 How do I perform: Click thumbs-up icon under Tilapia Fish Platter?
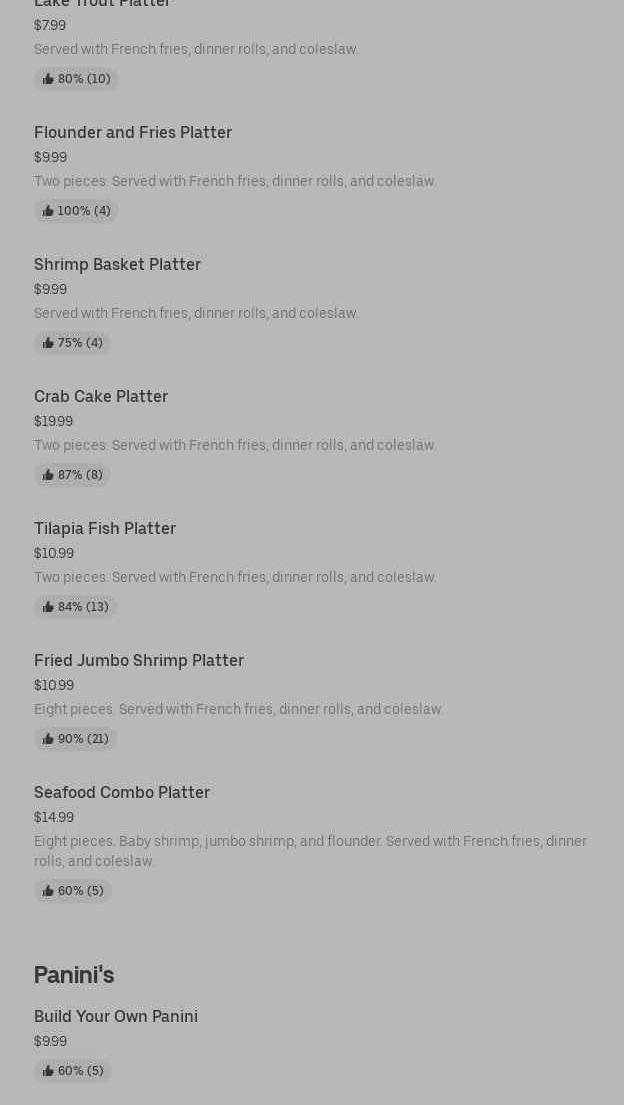coord(48,607)
